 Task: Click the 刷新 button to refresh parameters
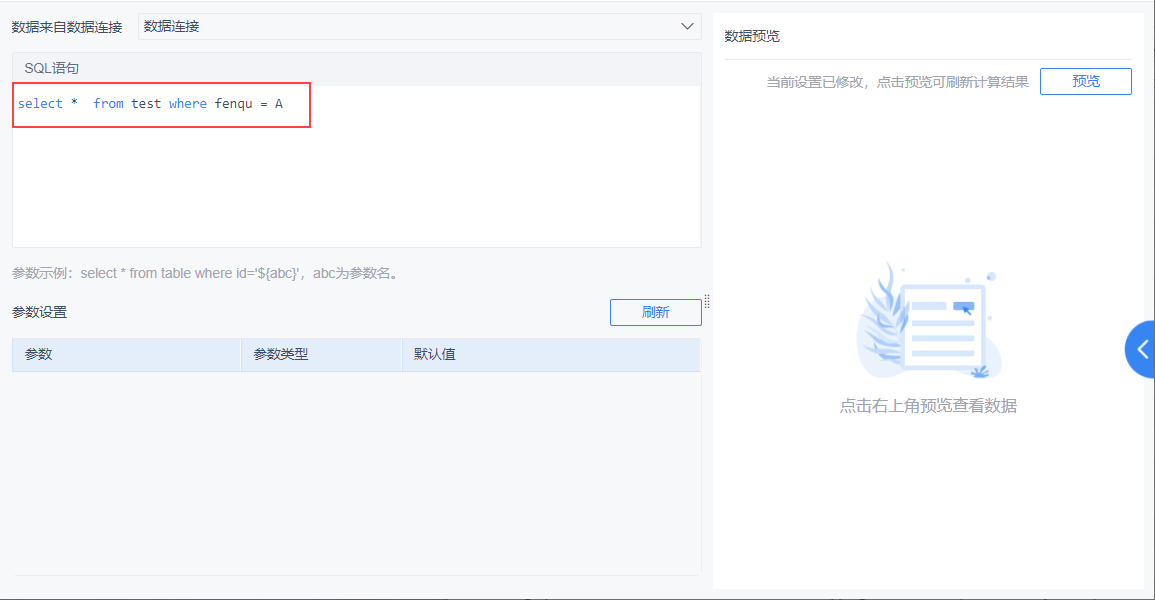click(655, 312)
